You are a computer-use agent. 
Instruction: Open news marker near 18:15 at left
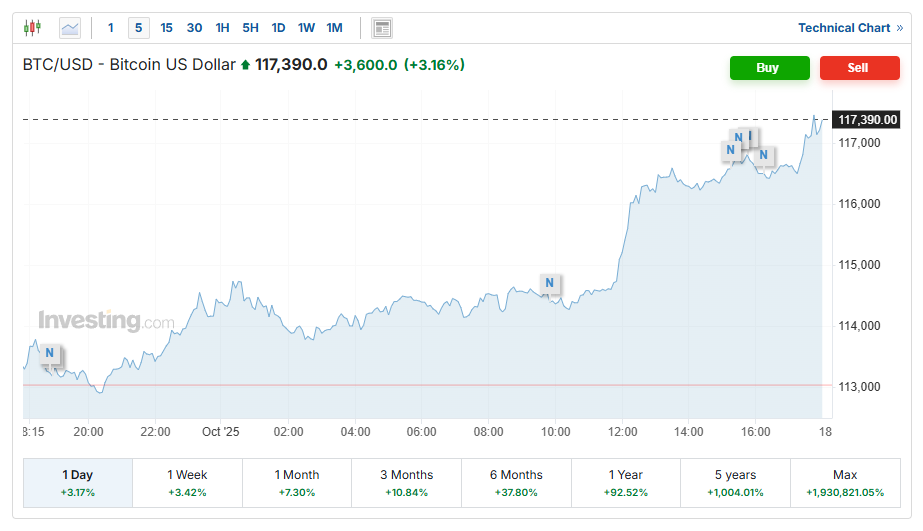[49, 354]
